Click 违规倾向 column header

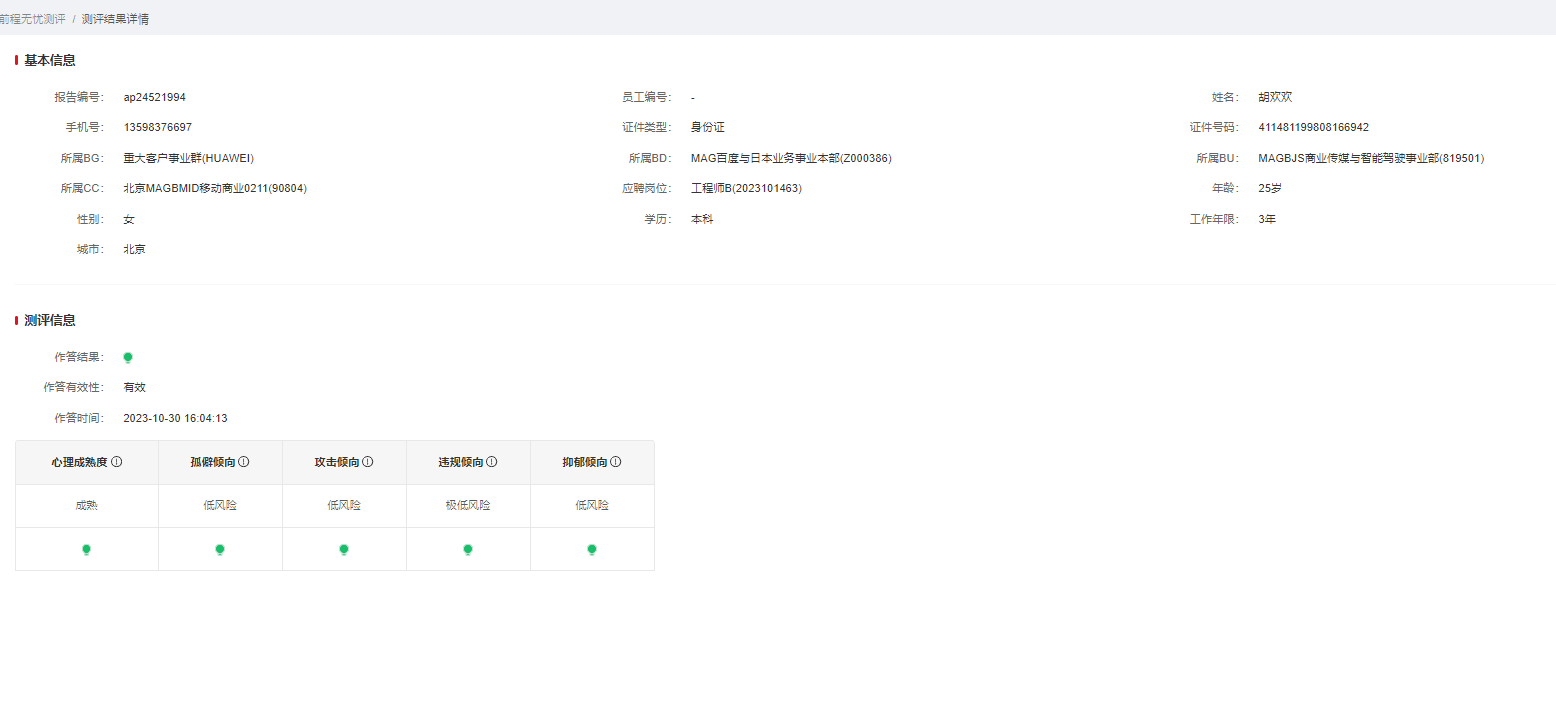[x=468, y=462]
